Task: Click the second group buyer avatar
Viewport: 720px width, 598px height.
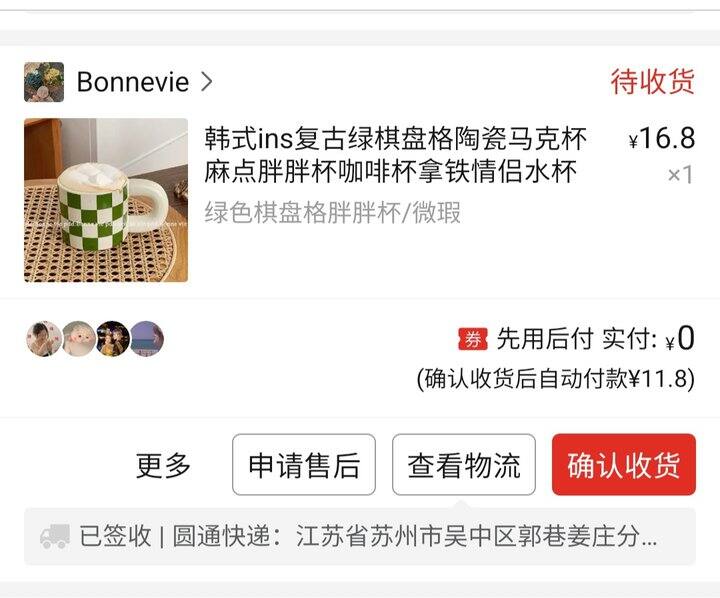Action: (x=79, y=338)
